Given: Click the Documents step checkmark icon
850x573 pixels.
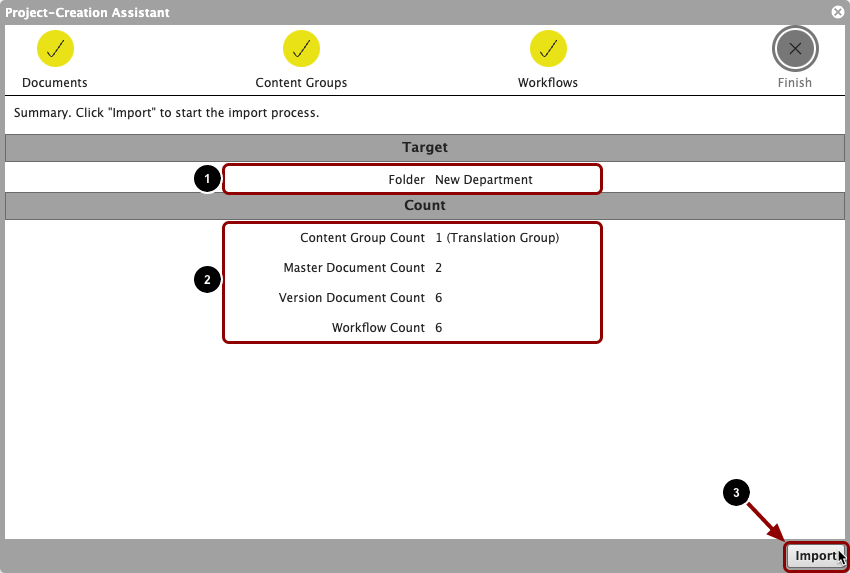Looking at the screenshot, I should coord(55,49).
